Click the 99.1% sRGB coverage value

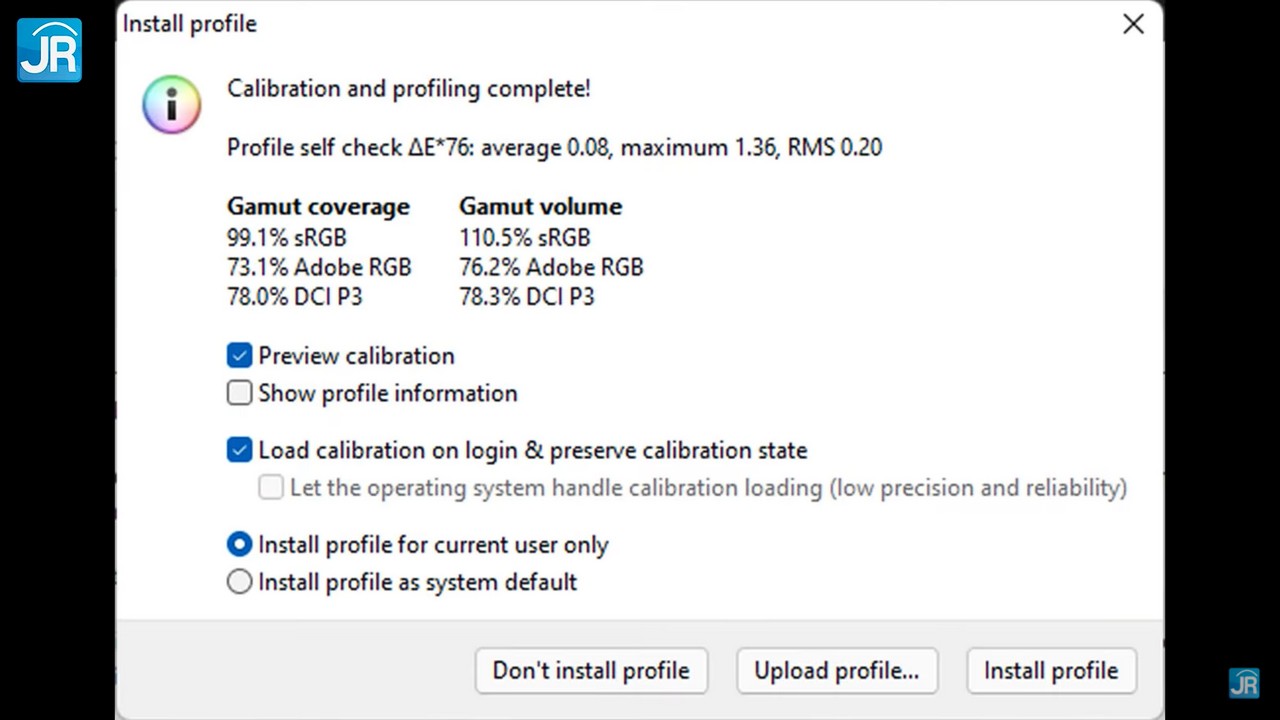click(286, 238)
